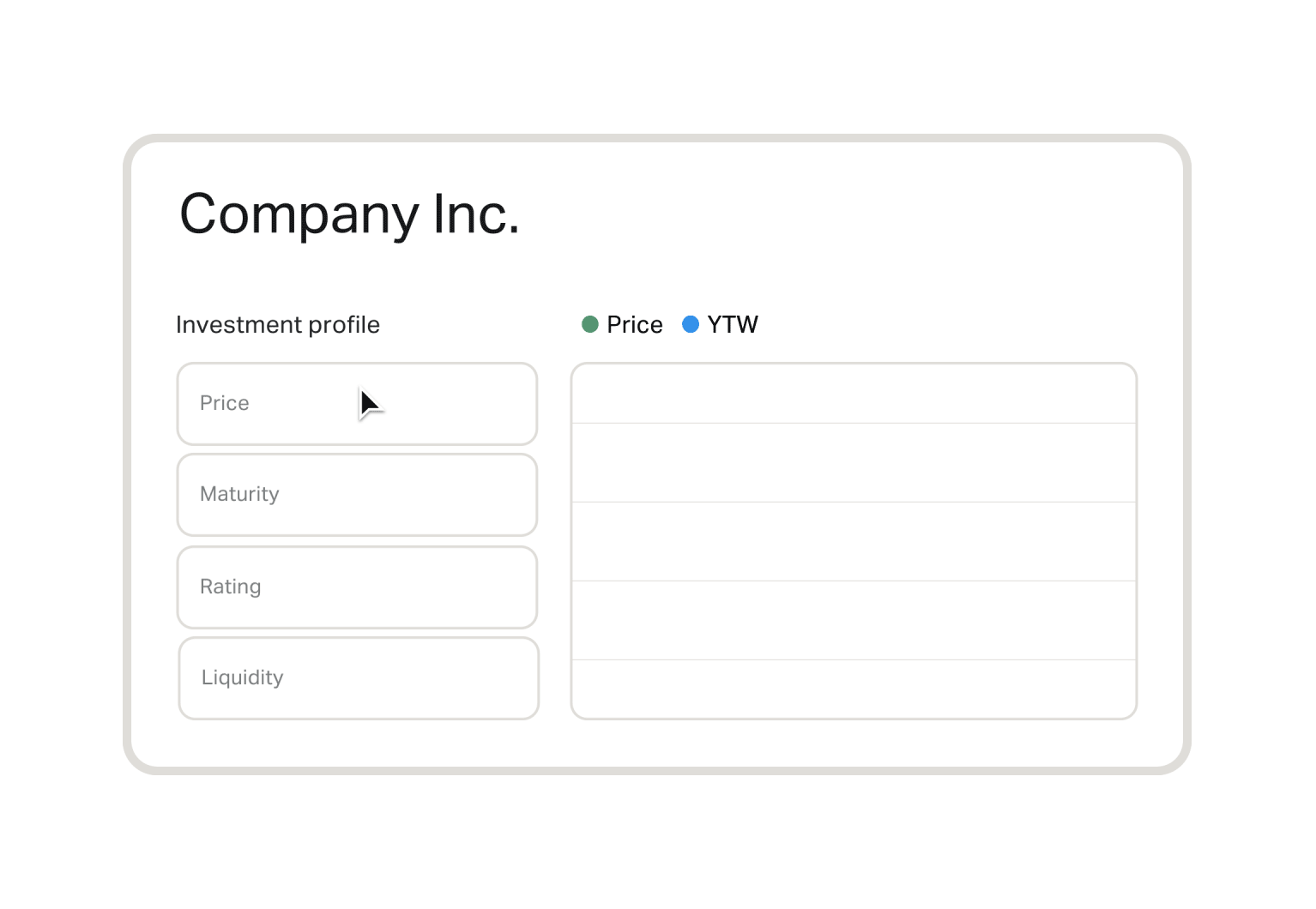
Task: Click the Maturity label text
Action: coord(239,495)
